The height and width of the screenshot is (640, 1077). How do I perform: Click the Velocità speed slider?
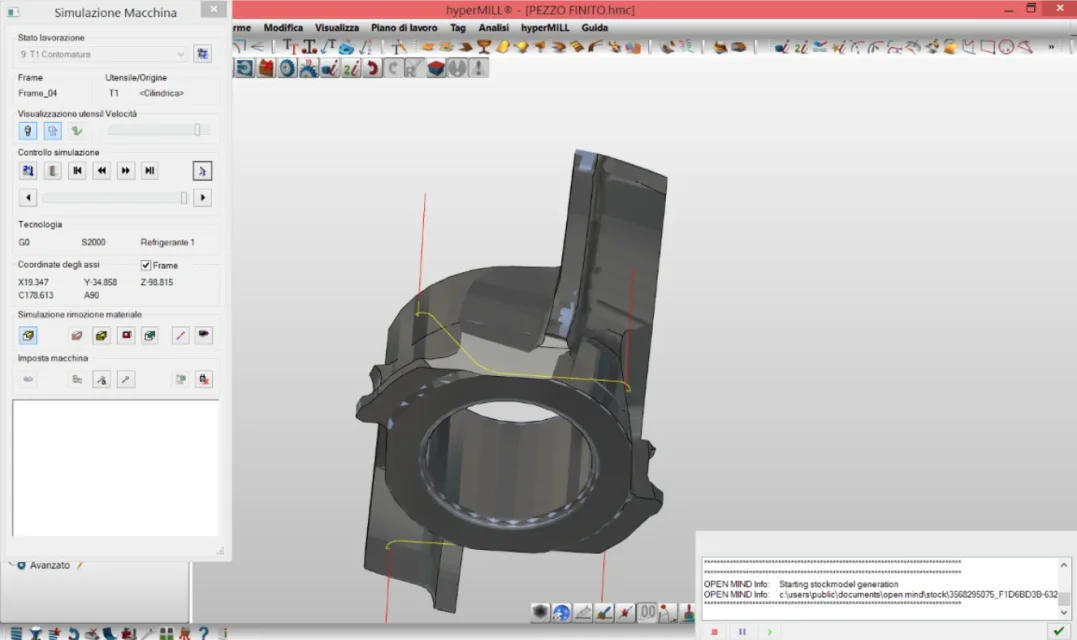point(158,130)
